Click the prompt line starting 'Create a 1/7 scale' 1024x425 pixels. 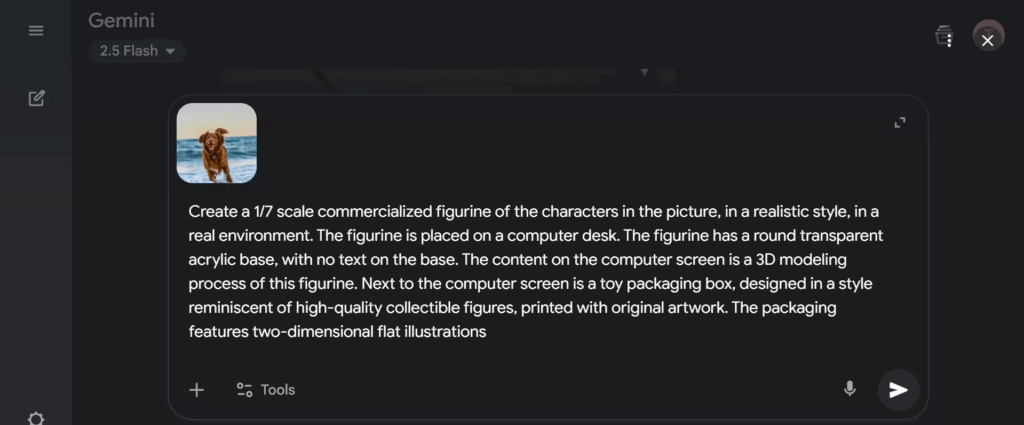[x=533, y=212]
